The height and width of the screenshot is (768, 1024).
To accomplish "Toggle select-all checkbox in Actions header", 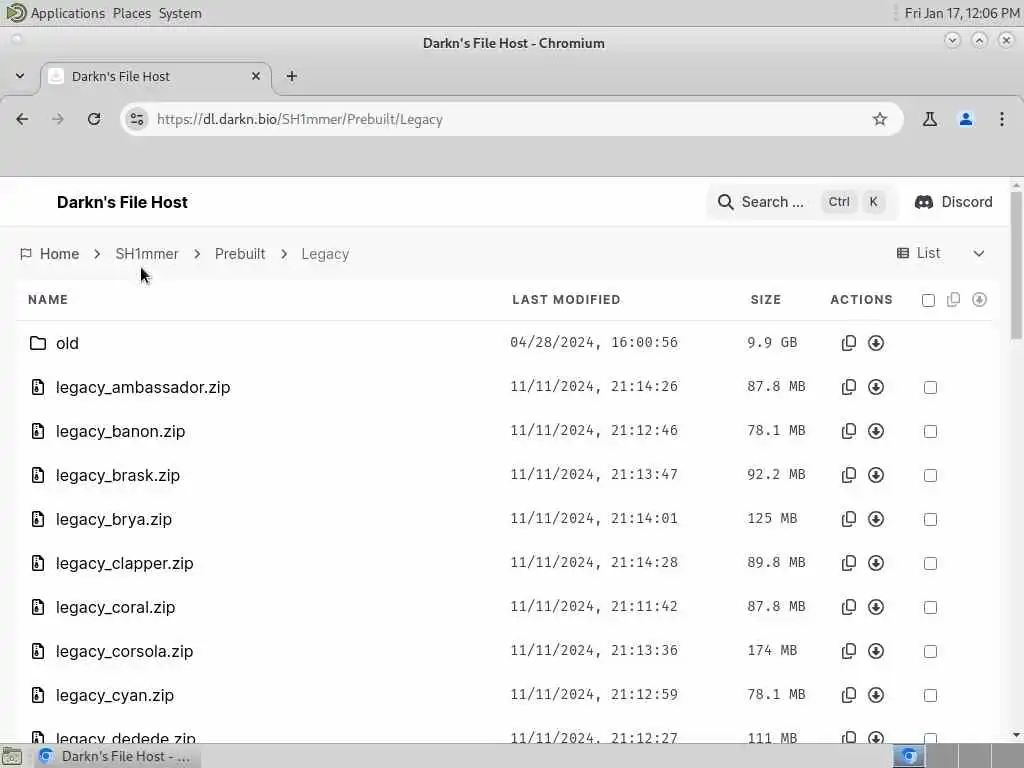I will (x=928, y=300).
